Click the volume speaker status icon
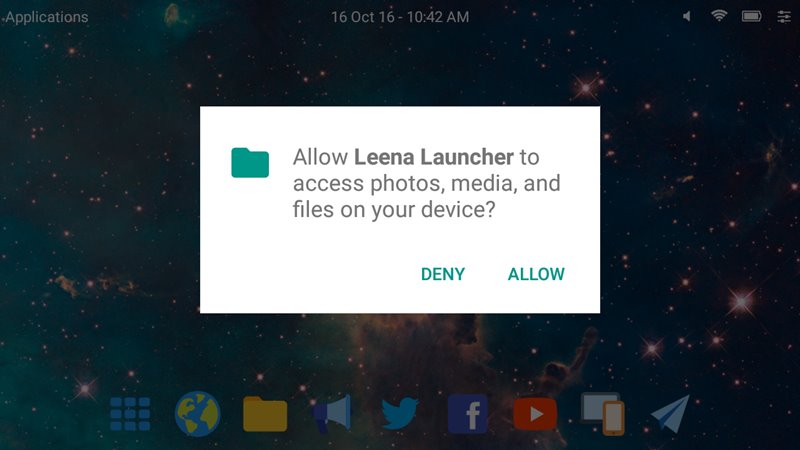This screenshot has width=800, height=450. [687, 17]
